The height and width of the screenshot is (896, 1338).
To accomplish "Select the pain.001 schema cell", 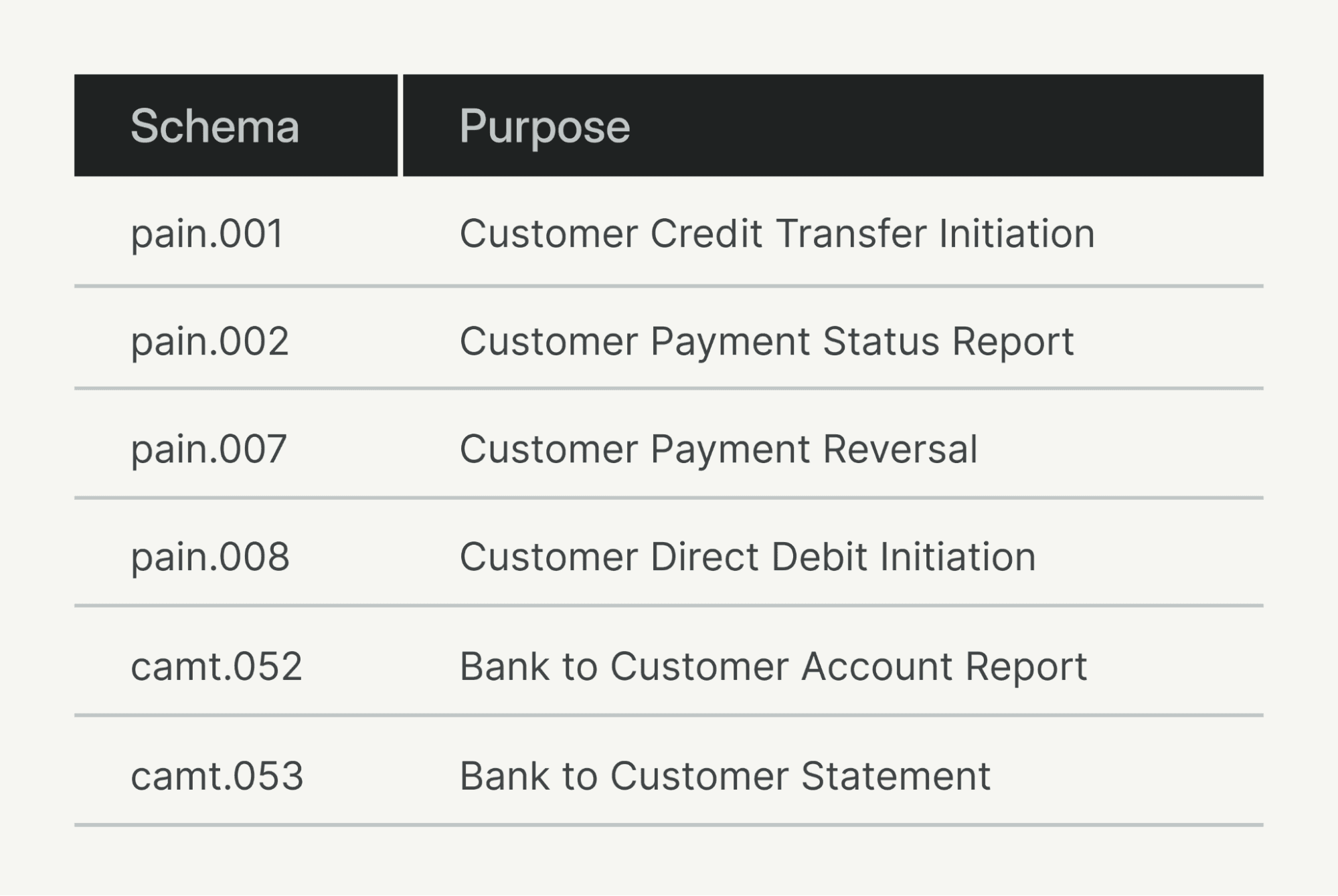I will [x=207, y=234].
